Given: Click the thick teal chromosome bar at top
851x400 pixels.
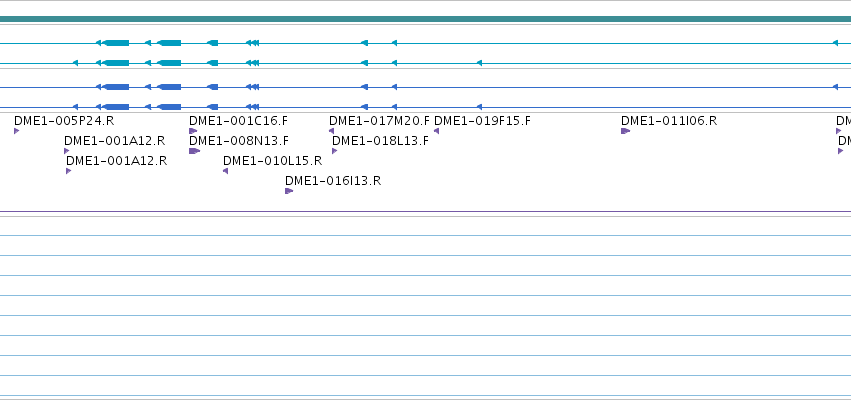Looking at the screenshot, I should pyautogui.click(x=426, y=19).
